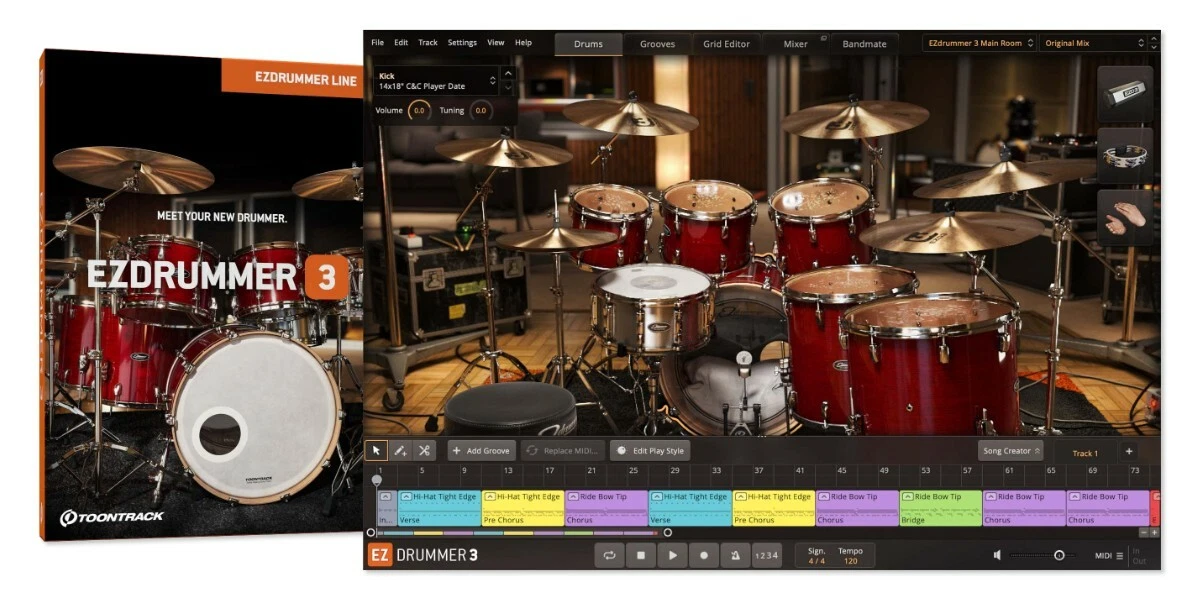
Task: Add a new track with plus icon
Action: pyautogui.click(x=1129, y=452)
